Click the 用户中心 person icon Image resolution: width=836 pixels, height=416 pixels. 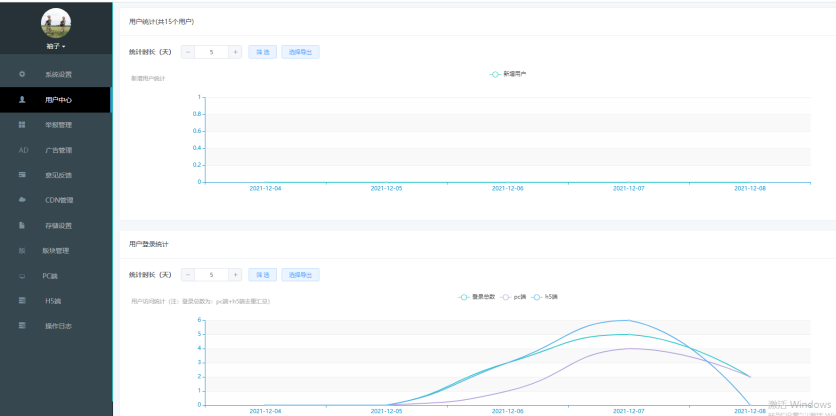(x=22, y=99)
